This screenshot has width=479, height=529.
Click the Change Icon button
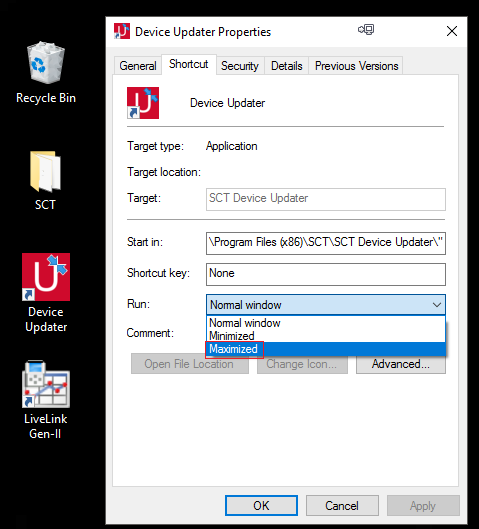click(302, 364)
